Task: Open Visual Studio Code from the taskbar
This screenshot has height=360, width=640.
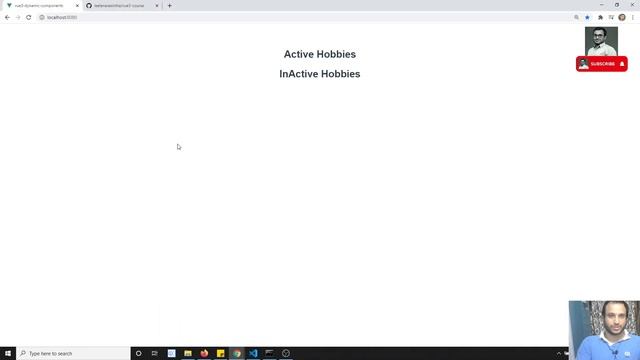Action: (x=253, y=353)
